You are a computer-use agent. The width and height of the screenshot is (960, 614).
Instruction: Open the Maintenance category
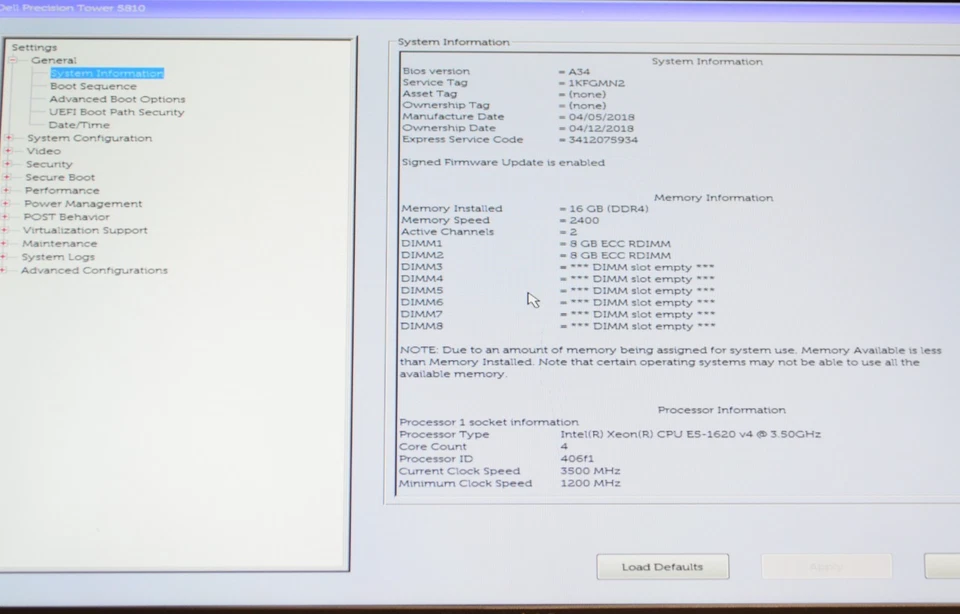(59, 243)
